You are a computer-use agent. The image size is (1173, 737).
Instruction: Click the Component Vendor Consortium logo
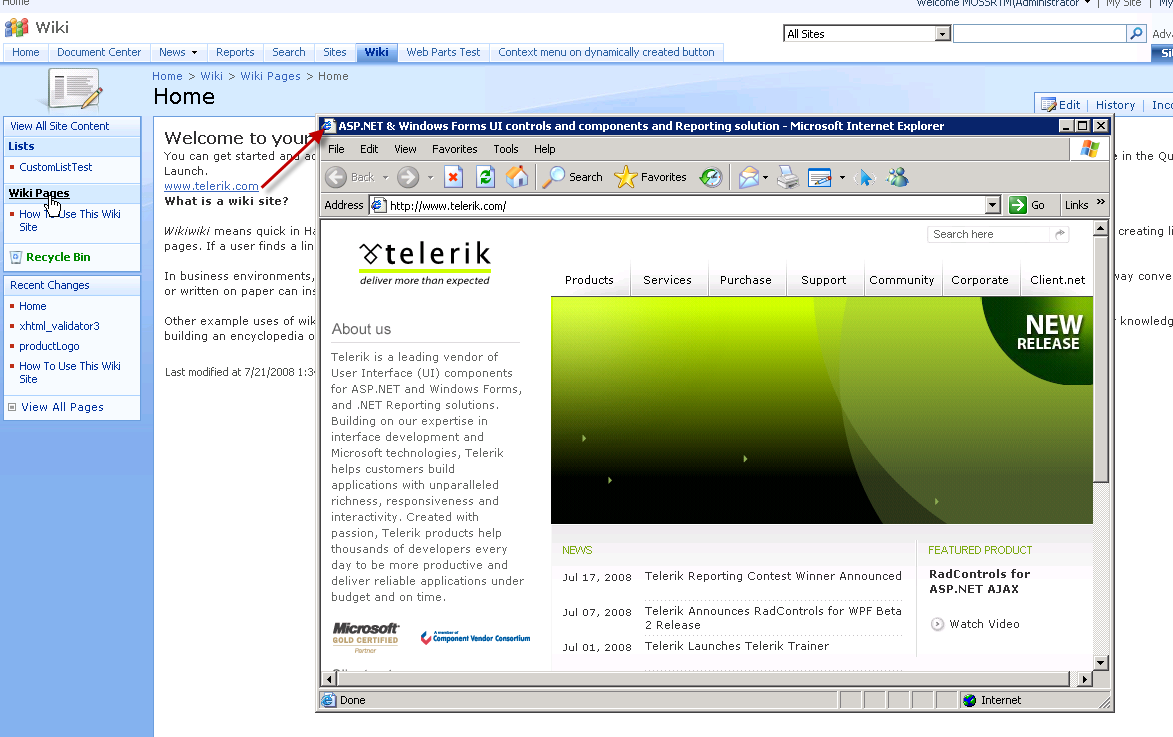475,637
